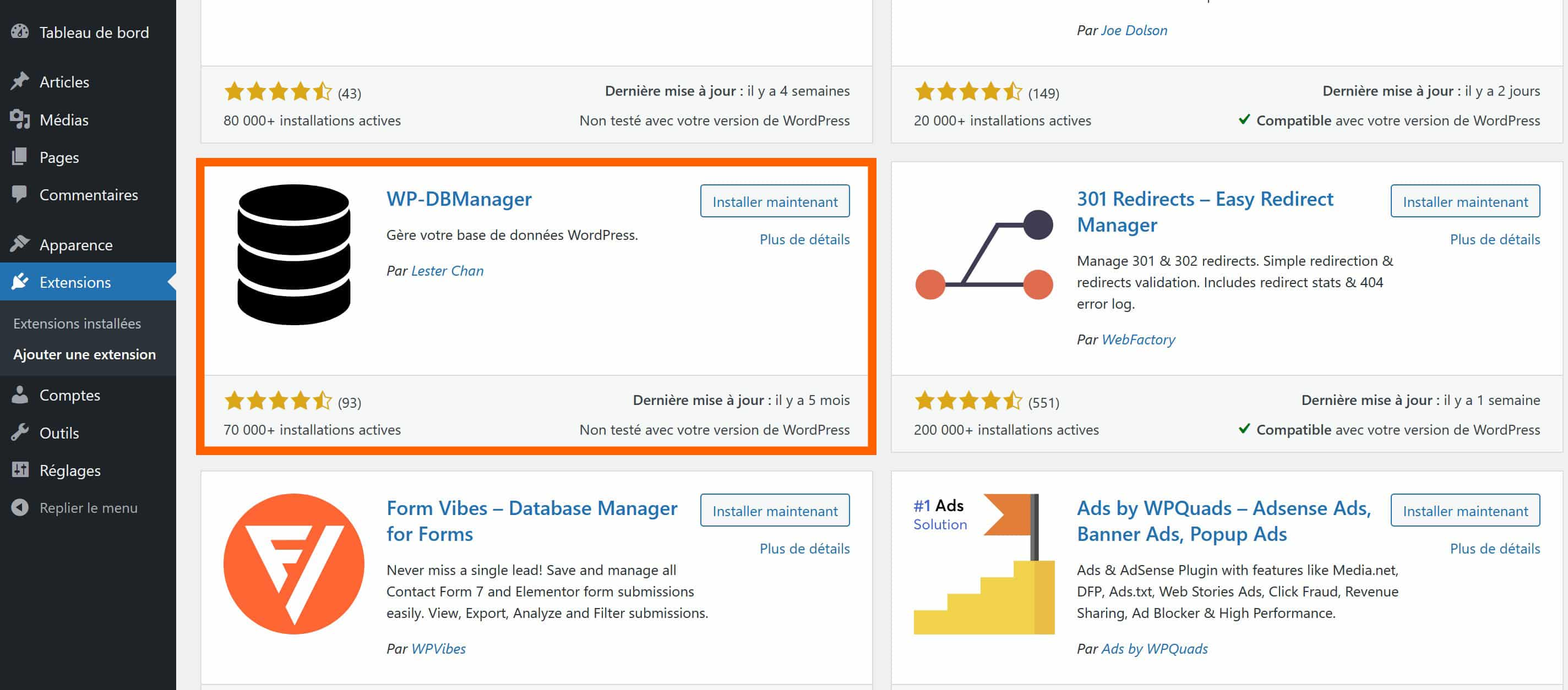Visit author WPVibes link
Image resolution: width=1568 pixels, height=690 pixels.
438,648
